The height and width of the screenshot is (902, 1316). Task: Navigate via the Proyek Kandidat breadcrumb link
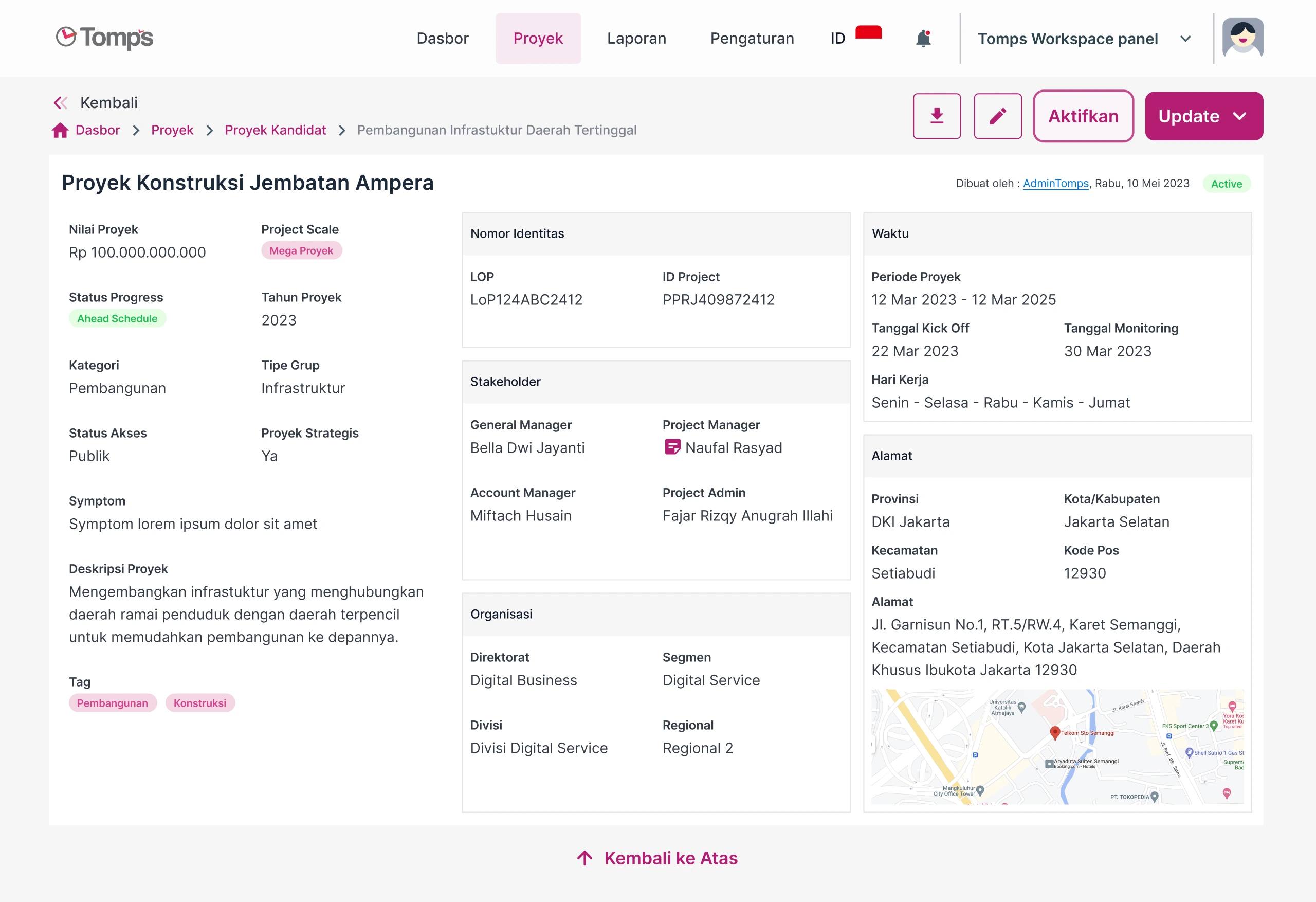tap(275, 130)
